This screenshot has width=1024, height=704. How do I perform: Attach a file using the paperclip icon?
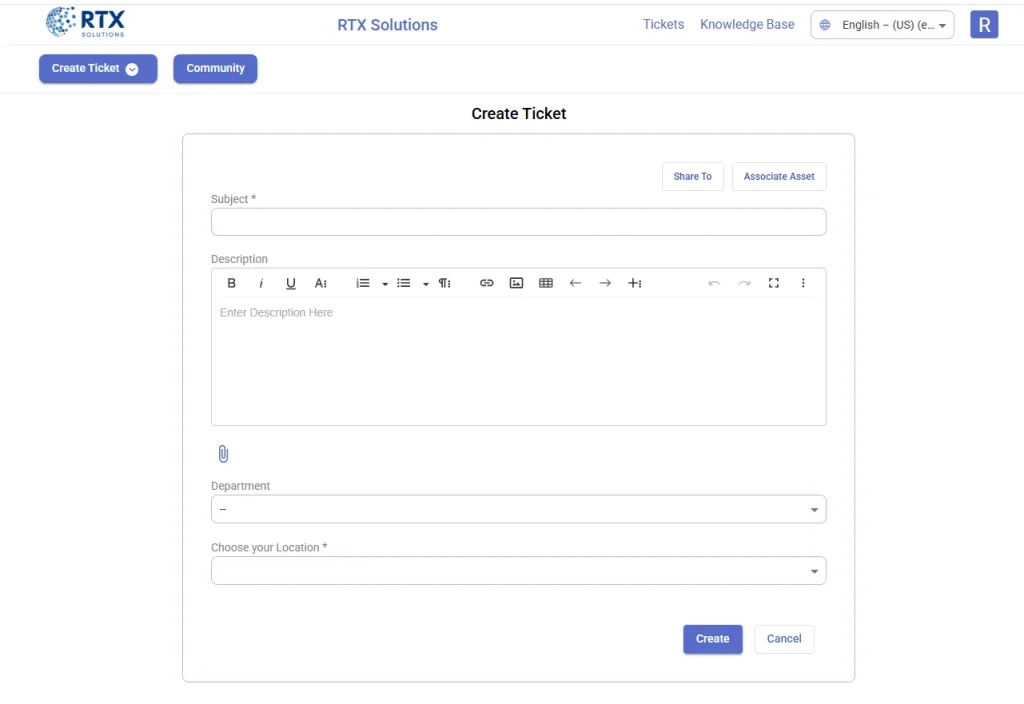[x=223, y=453]
